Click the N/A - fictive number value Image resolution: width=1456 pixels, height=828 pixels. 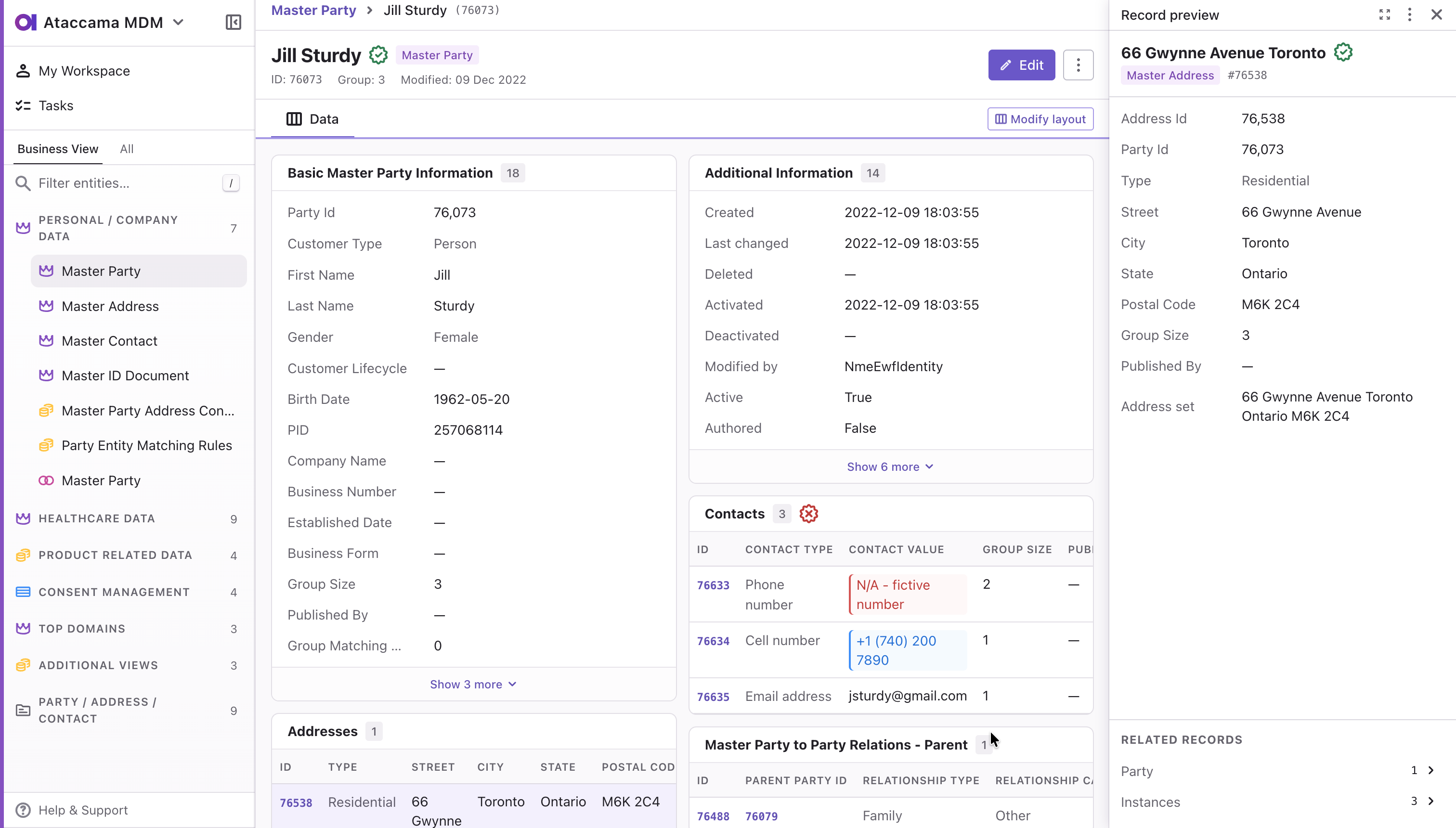click(908, 594)
